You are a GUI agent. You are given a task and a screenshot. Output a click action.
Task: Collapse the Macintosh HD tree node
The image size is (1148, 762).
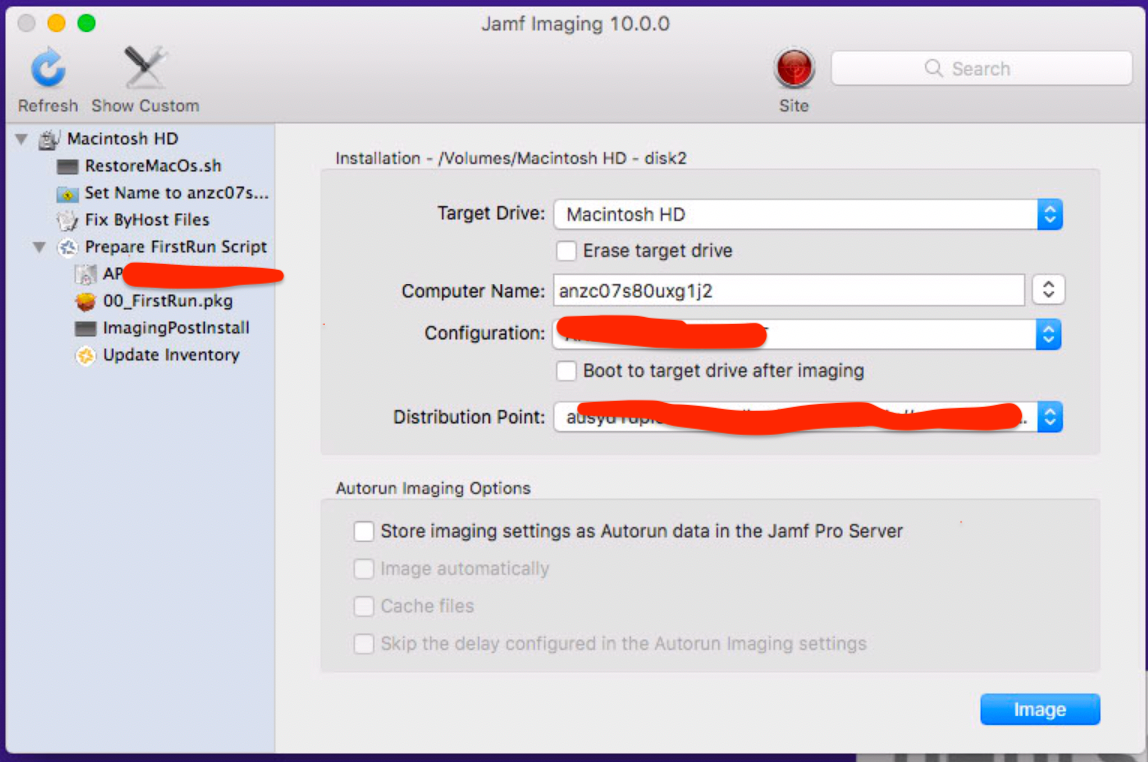[x=22, y=139]
